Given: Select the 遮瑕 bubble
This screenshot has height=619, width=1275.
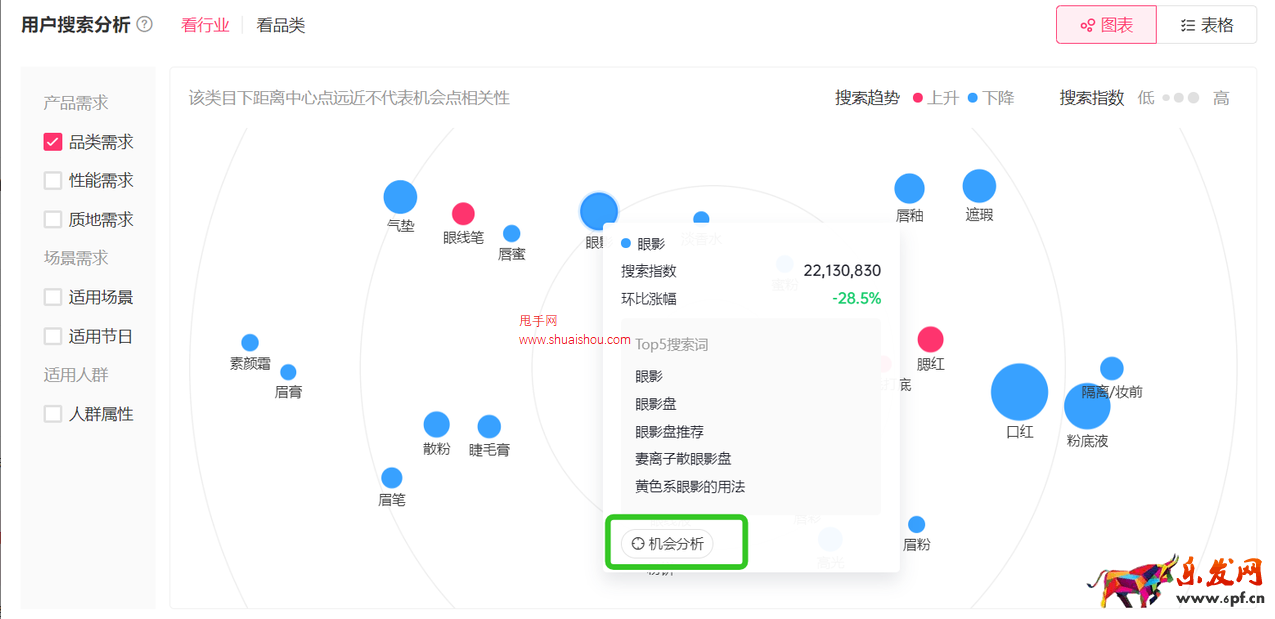Looking at the screenshot, I should 978,187.
